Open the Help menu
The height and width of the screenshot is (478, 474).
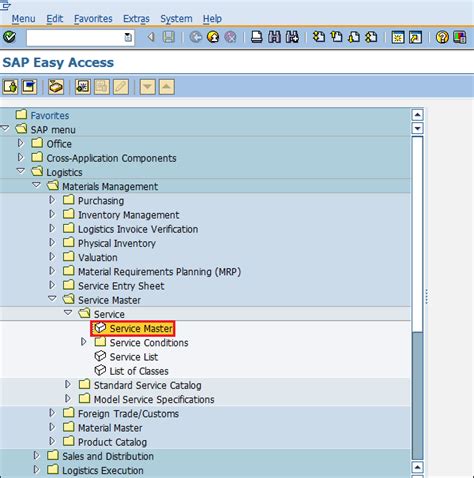pos(212,19)
